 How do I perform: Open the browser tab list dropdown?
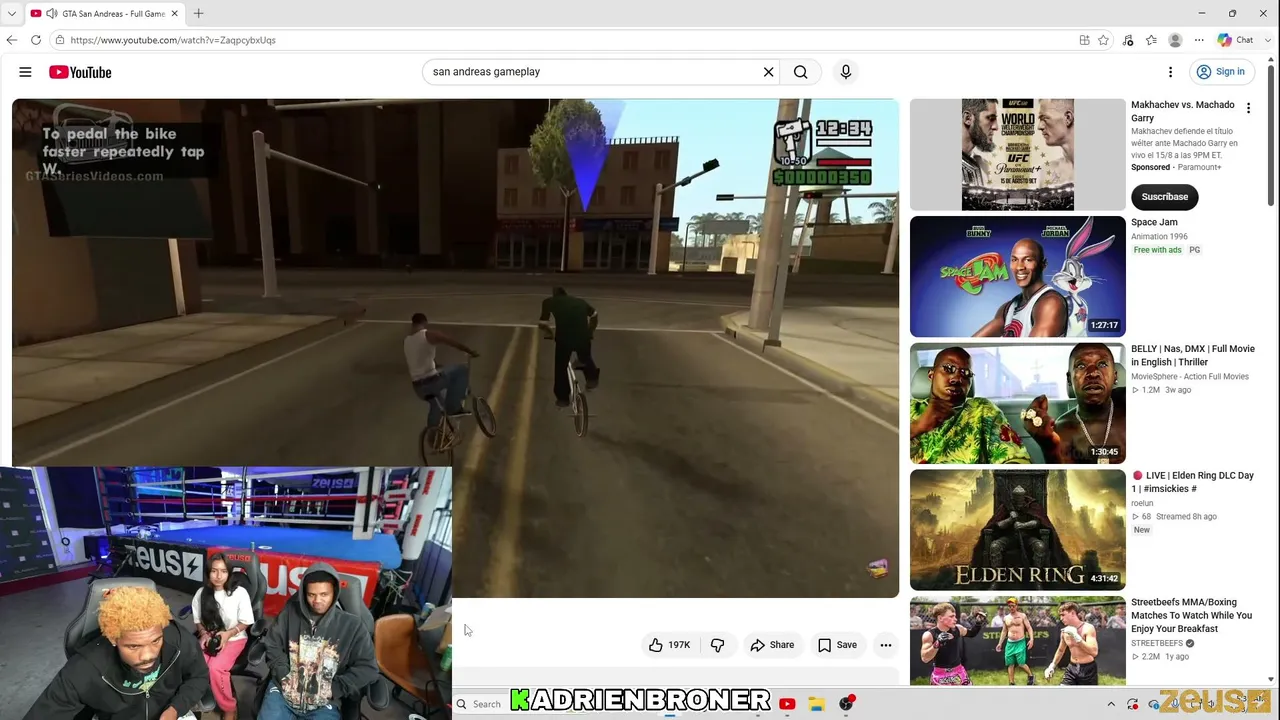tap(11, 14)
